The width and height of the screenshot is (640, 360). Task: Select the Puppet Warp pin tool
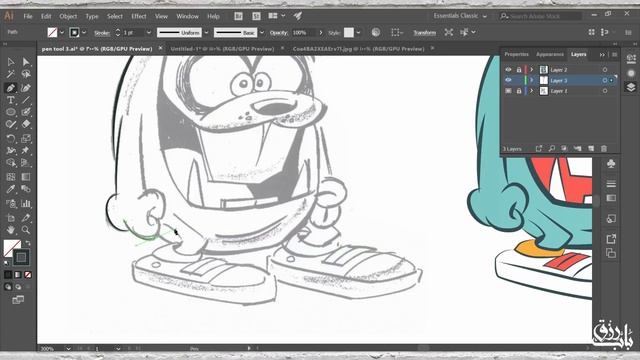pyautogui.click(x=26, y=151)
